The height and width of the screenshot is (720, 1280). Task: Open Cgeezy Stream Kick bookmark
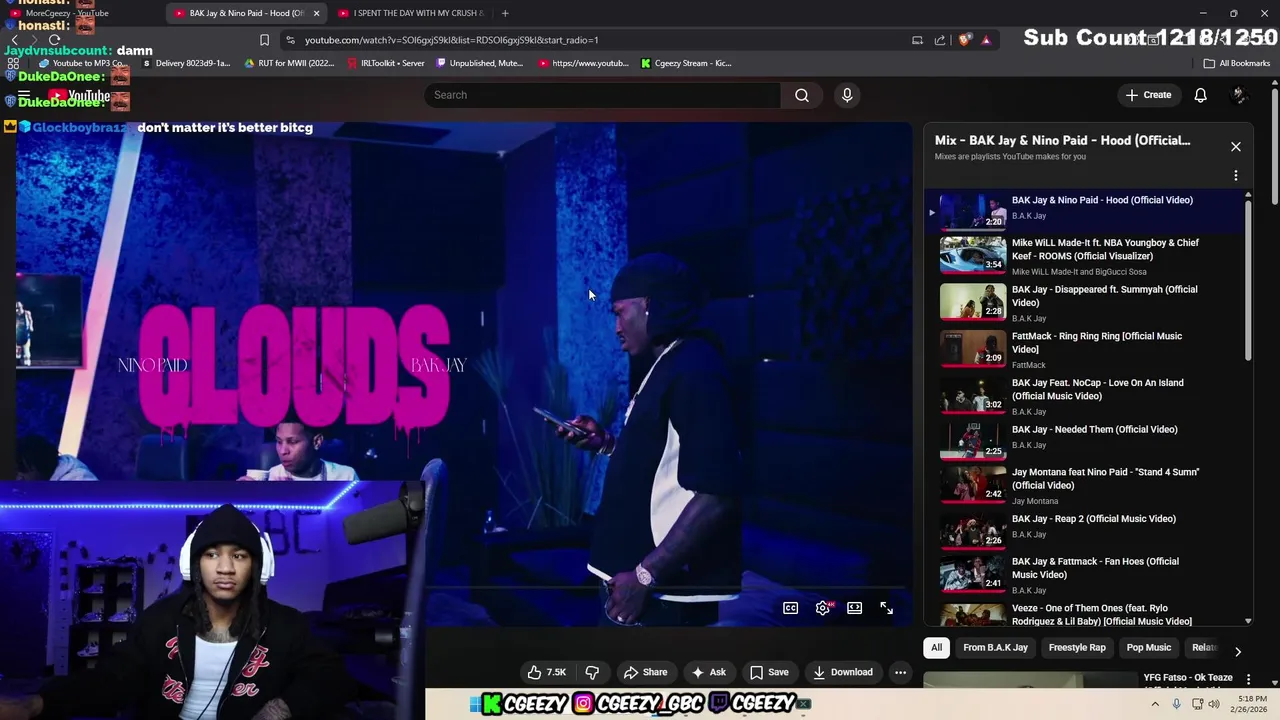[686, 63]
